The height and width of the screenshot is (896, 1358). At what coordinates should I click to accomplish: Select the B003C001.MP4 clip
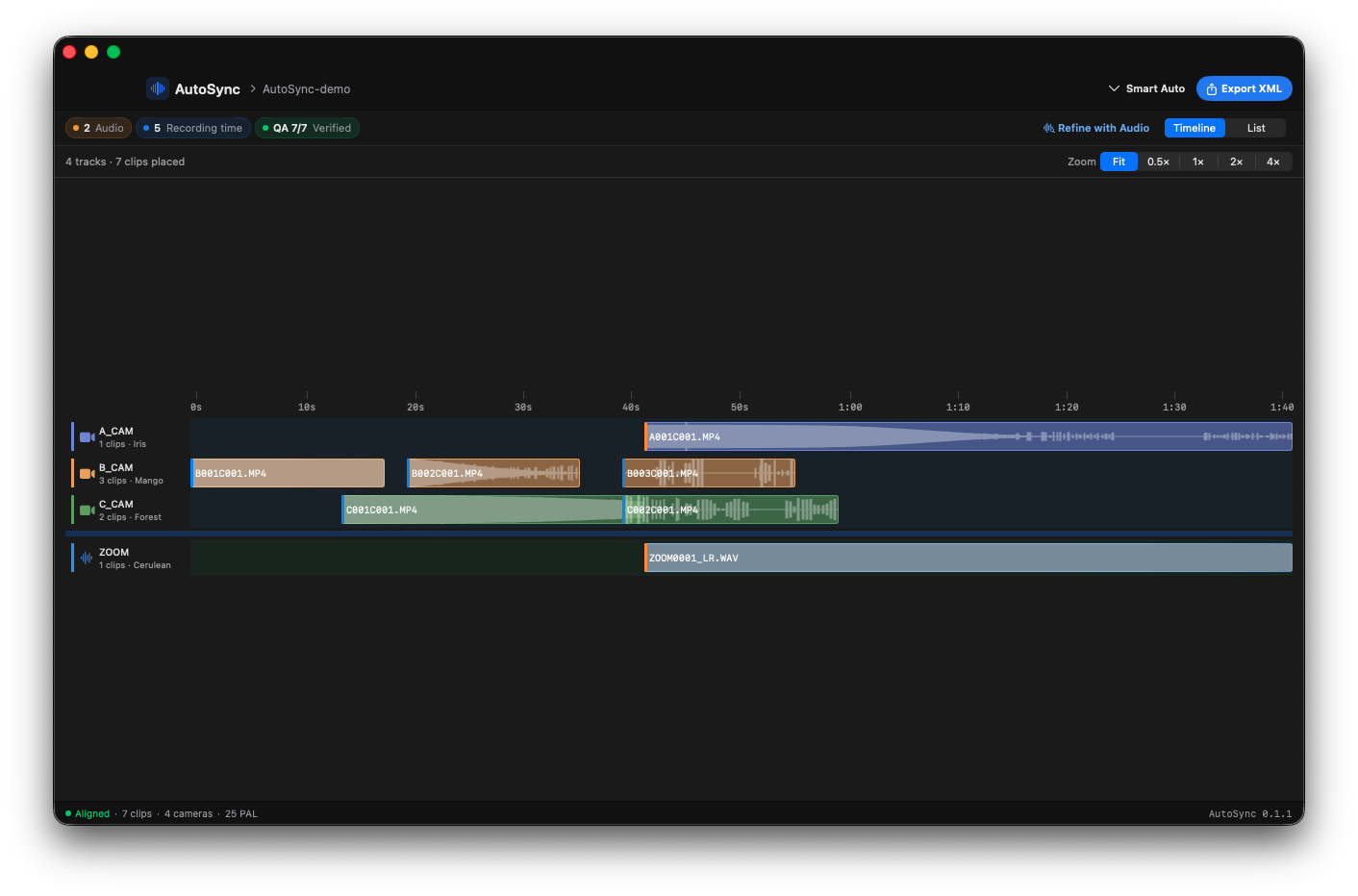(709, 473)
